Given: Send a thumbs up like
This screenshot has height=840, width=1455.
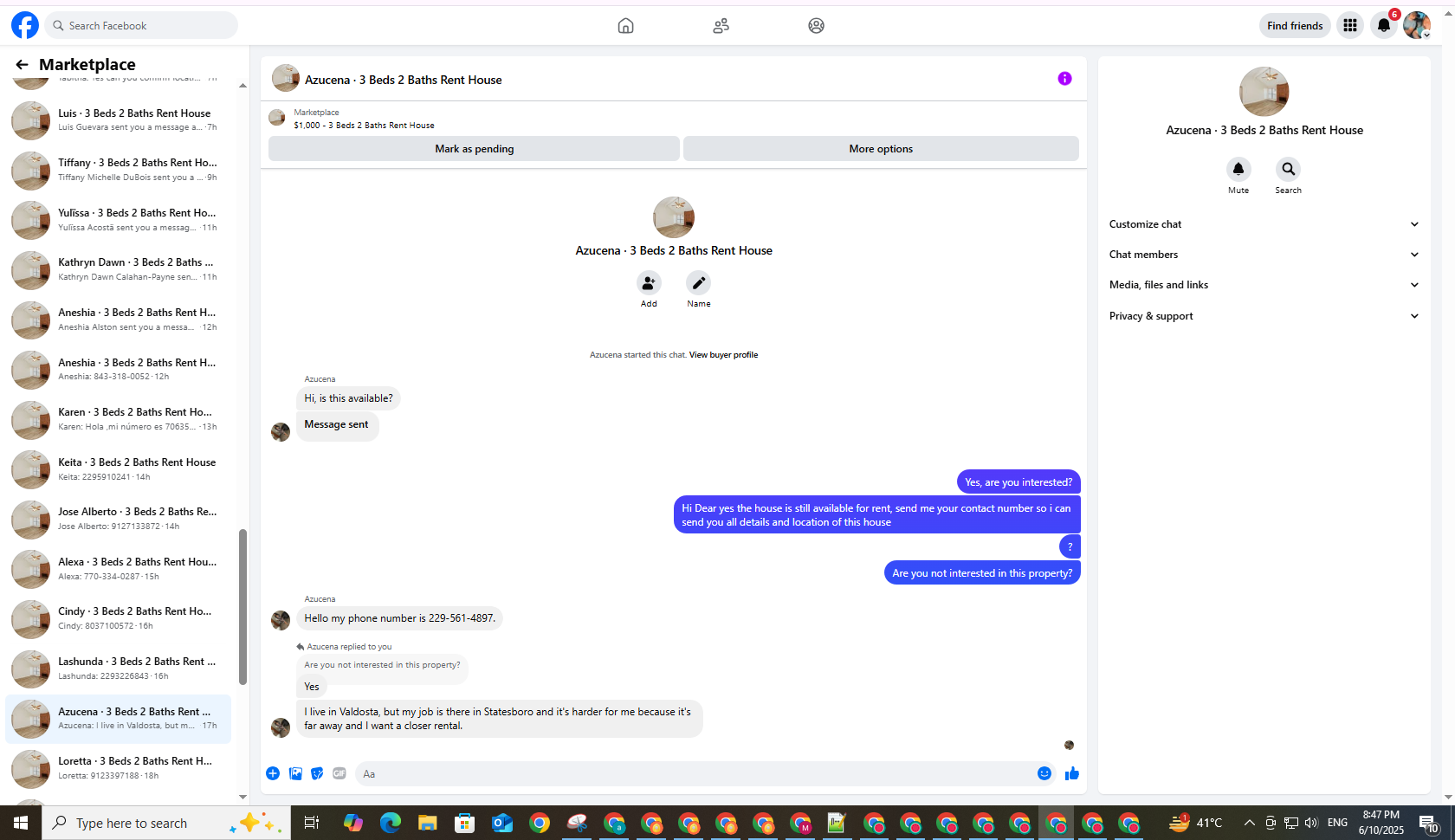Looking at the screenshot, I should [x=1072, y=773].
